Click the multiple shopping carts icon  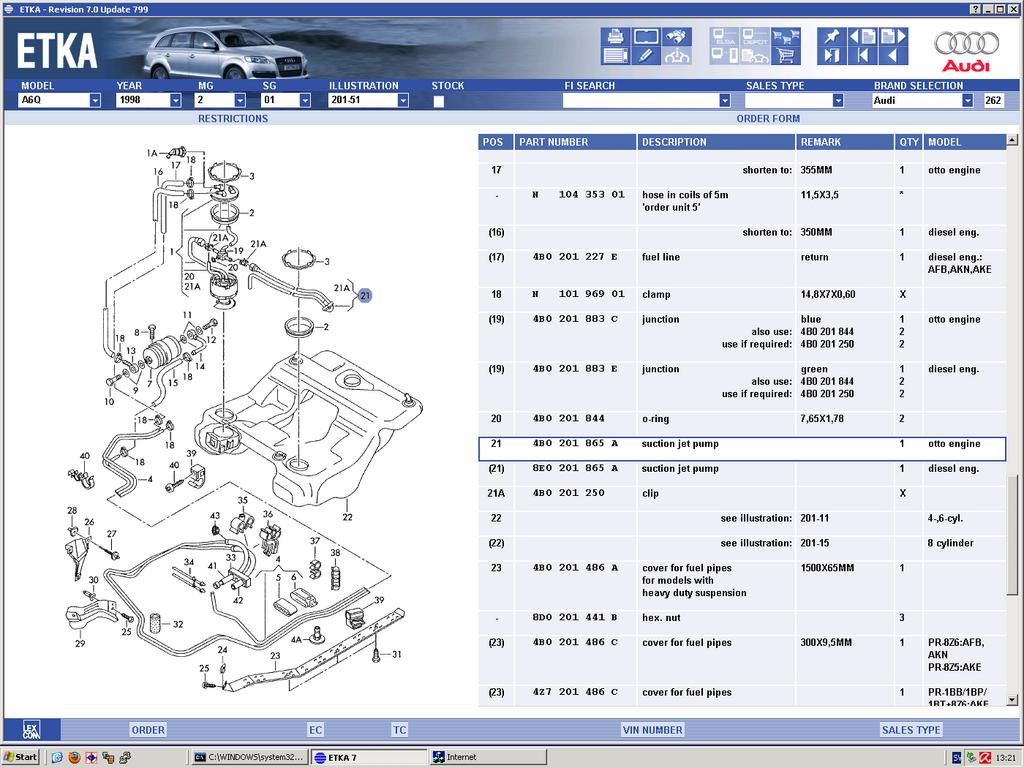(x=787, y=37)
